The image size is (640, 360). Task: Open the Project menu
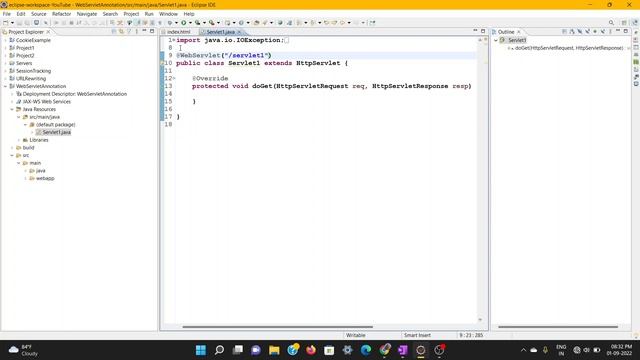131,14
